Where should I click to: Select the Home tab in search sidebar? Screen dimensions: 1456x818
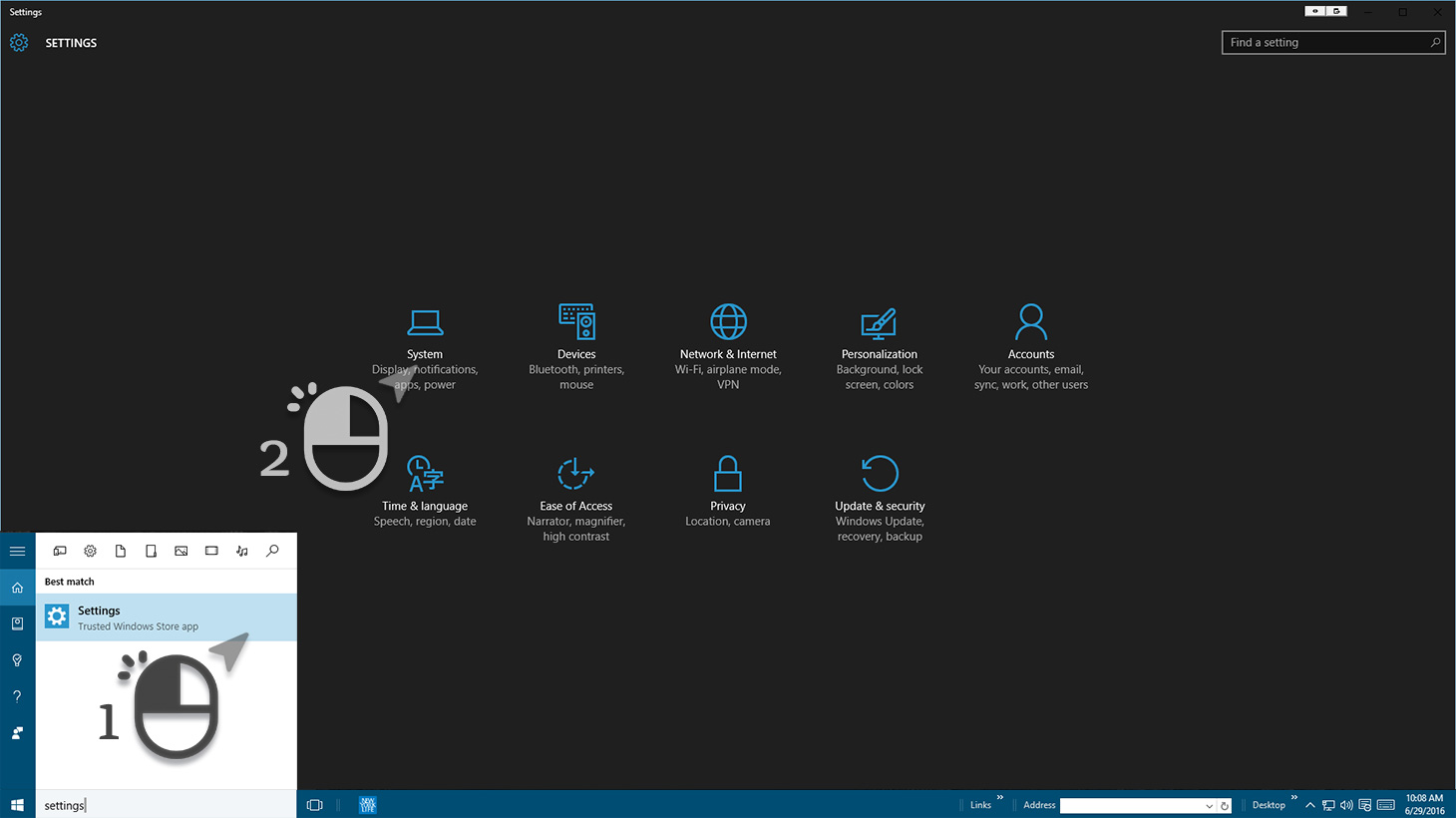tap(17, 588)
